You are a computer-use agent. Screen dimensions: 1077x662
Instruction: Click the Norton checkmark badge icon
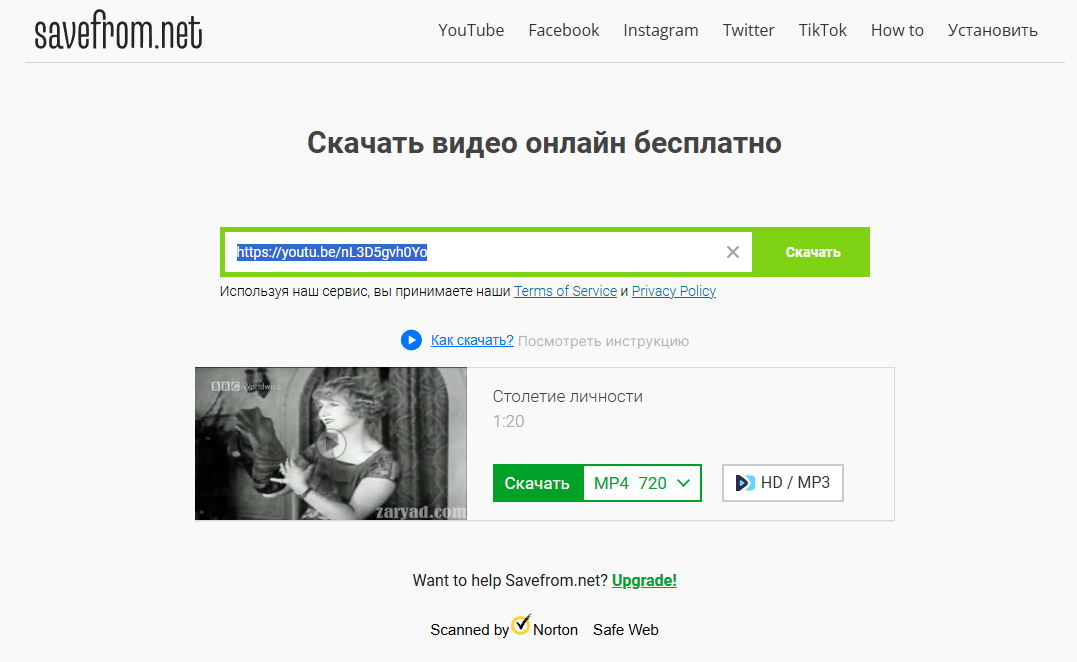point(521,625)
